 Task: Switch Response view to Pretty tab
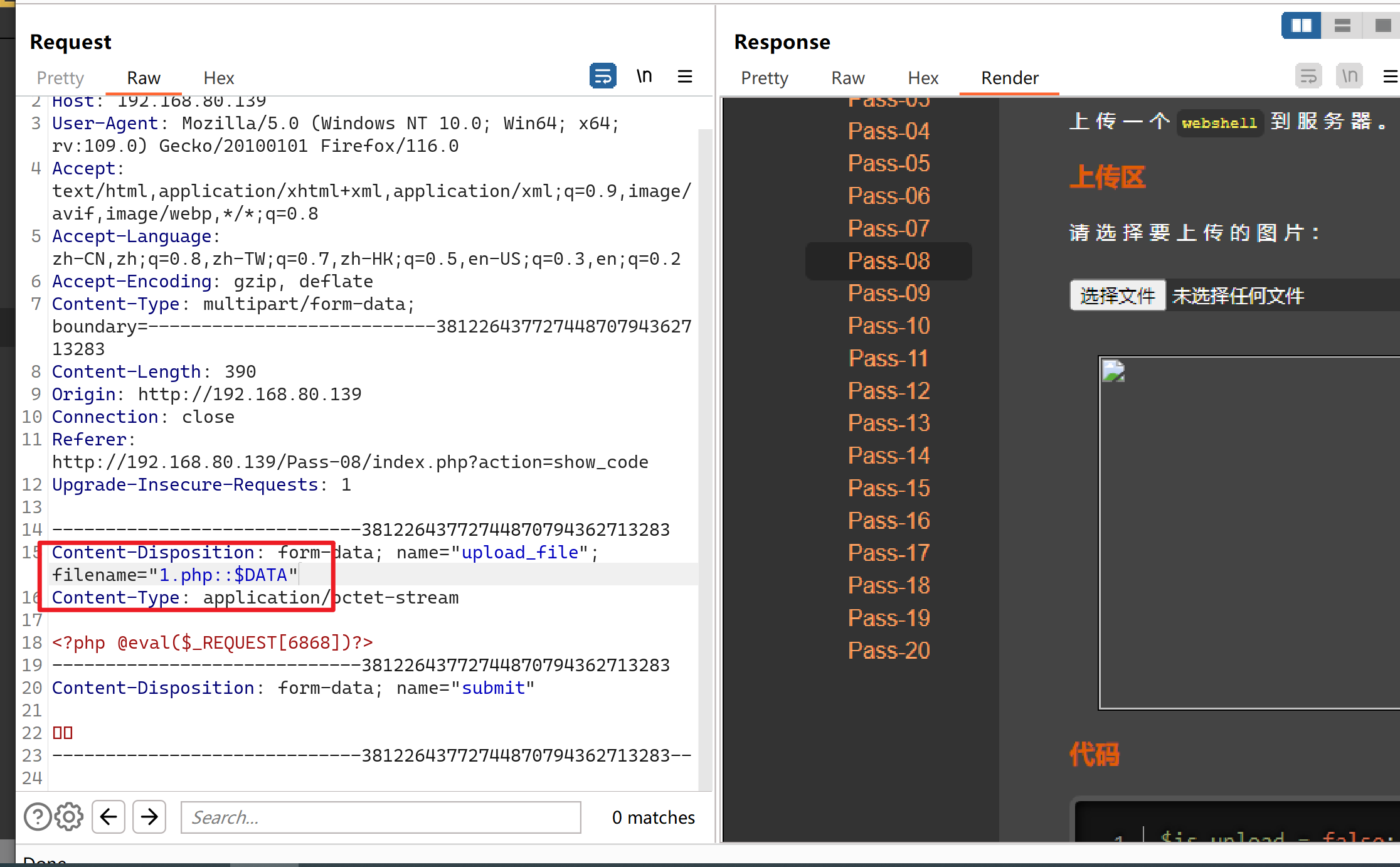pyautogui.click(x=765, y=78)
